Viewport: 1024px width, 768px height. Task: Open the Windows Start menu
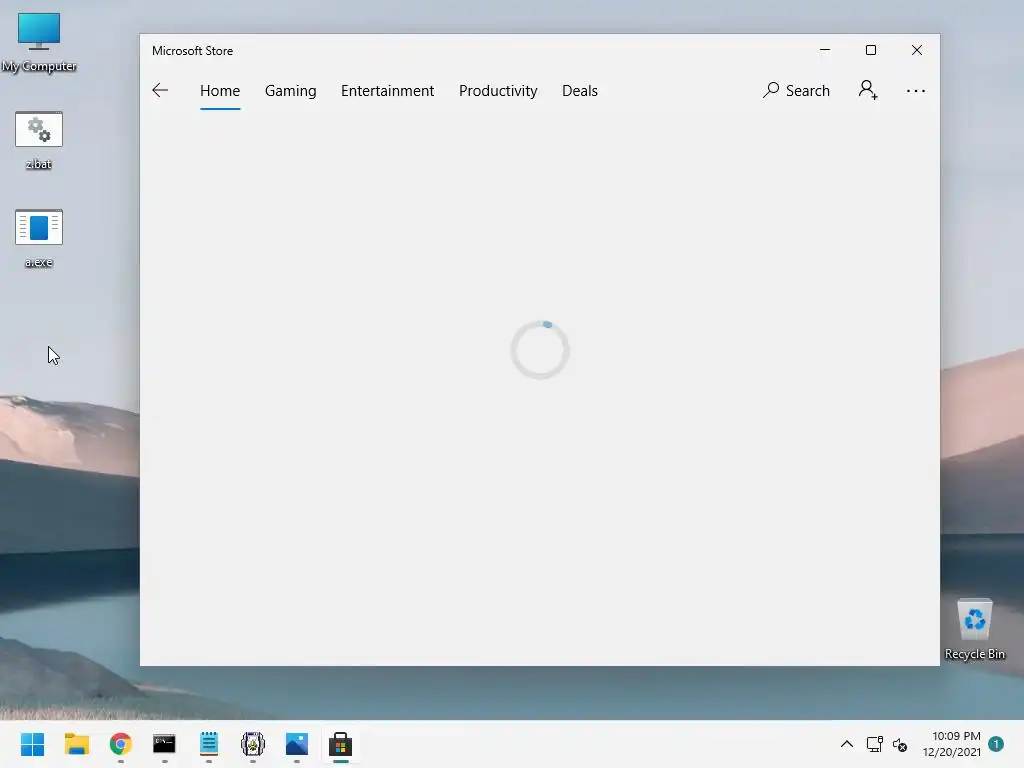click(33, 744)
